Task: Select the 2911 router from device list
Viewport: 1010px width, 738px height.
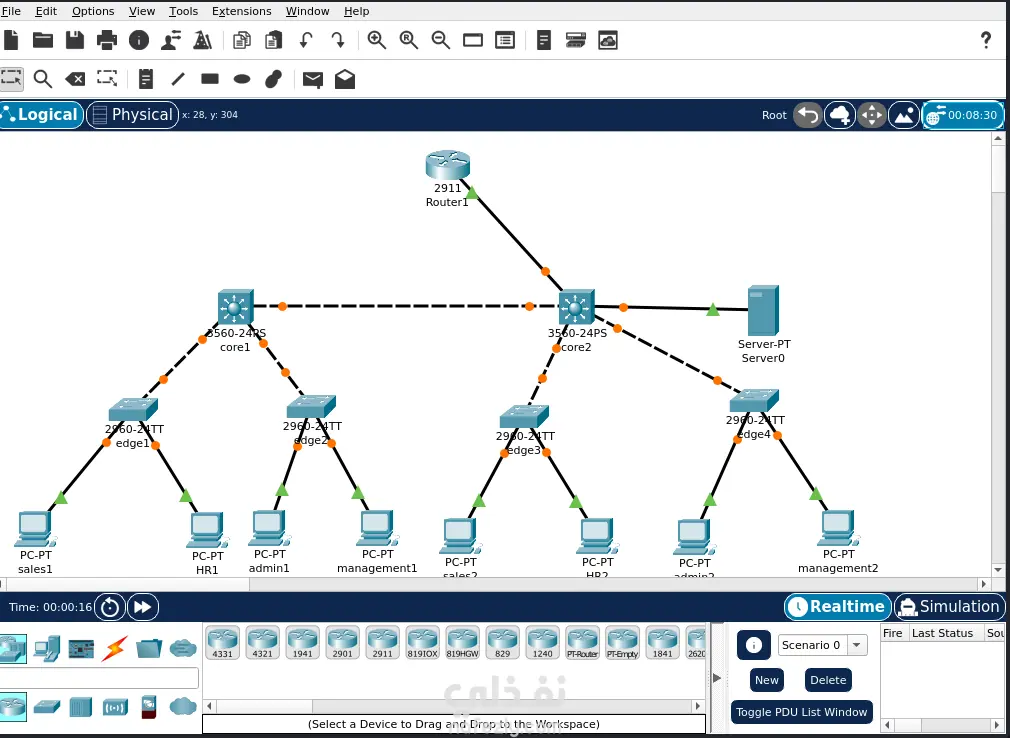Action: 382,643
